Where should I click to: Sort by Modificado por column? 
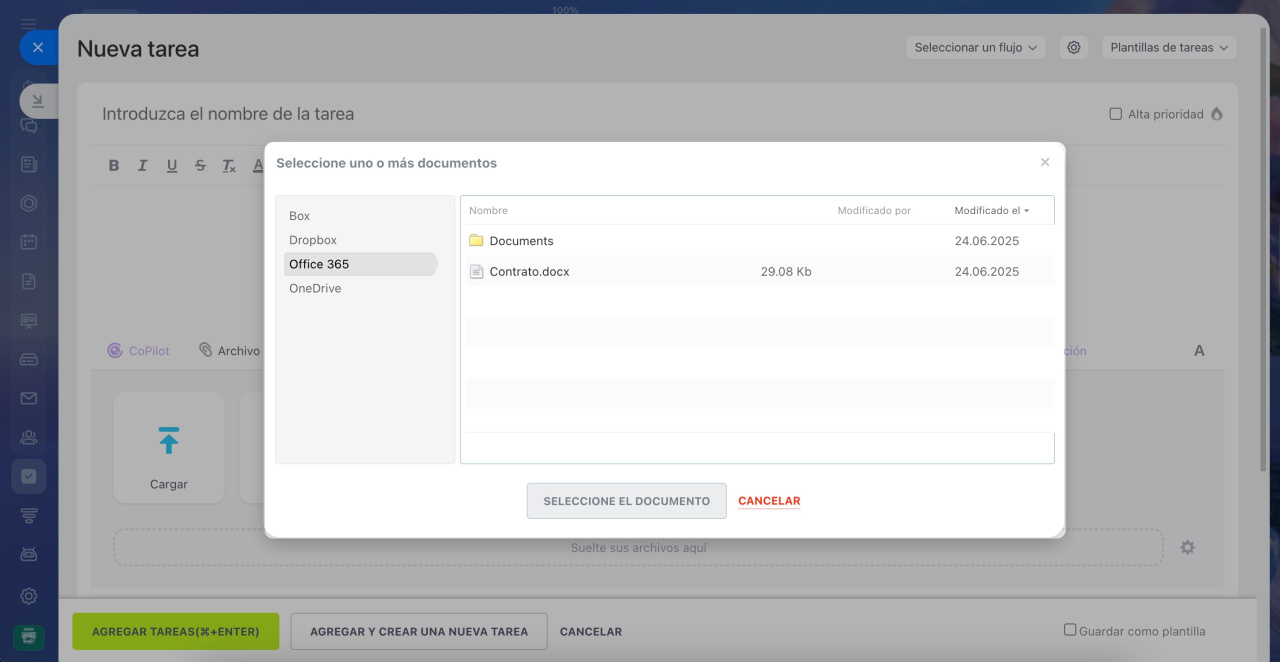coord(874,211)
